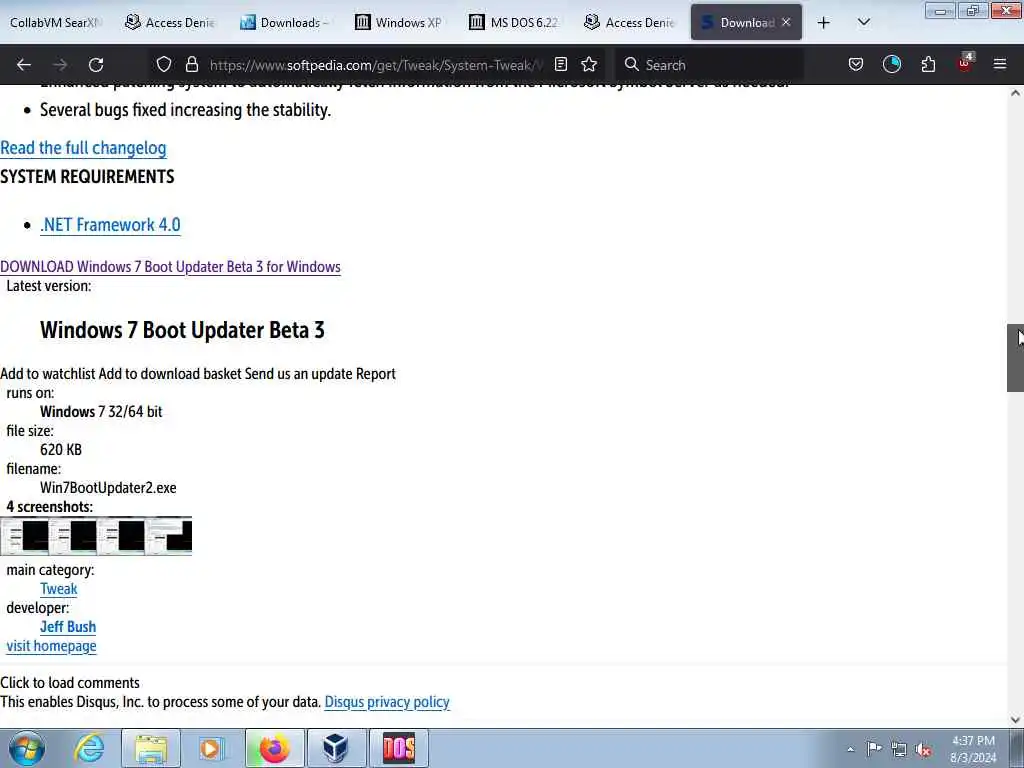Bookmark this page with the star
Viewport: 1024px width, 768px height.
tap(589, 65)
